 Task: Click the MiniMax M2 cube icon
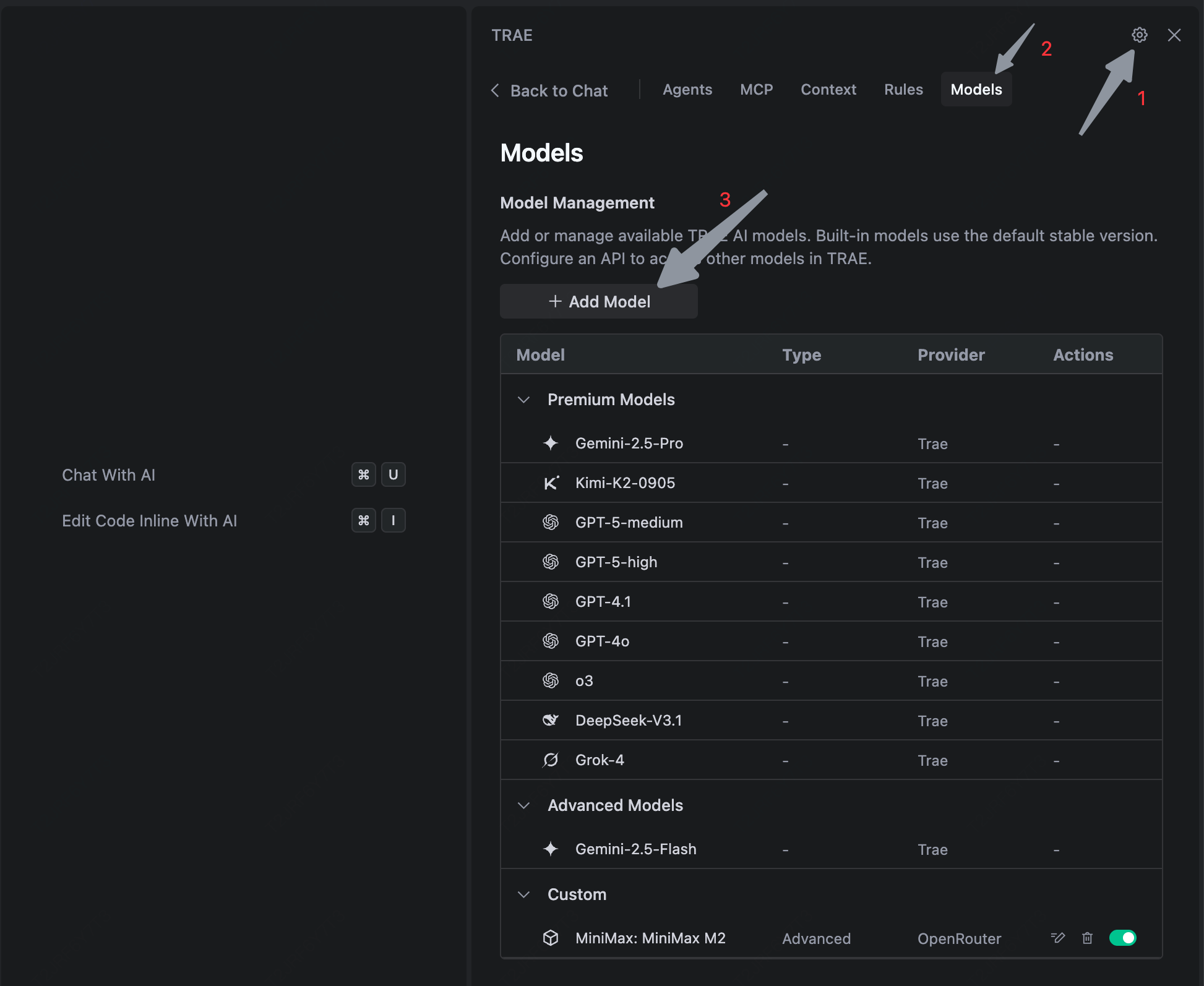click(x=550, y=938)
